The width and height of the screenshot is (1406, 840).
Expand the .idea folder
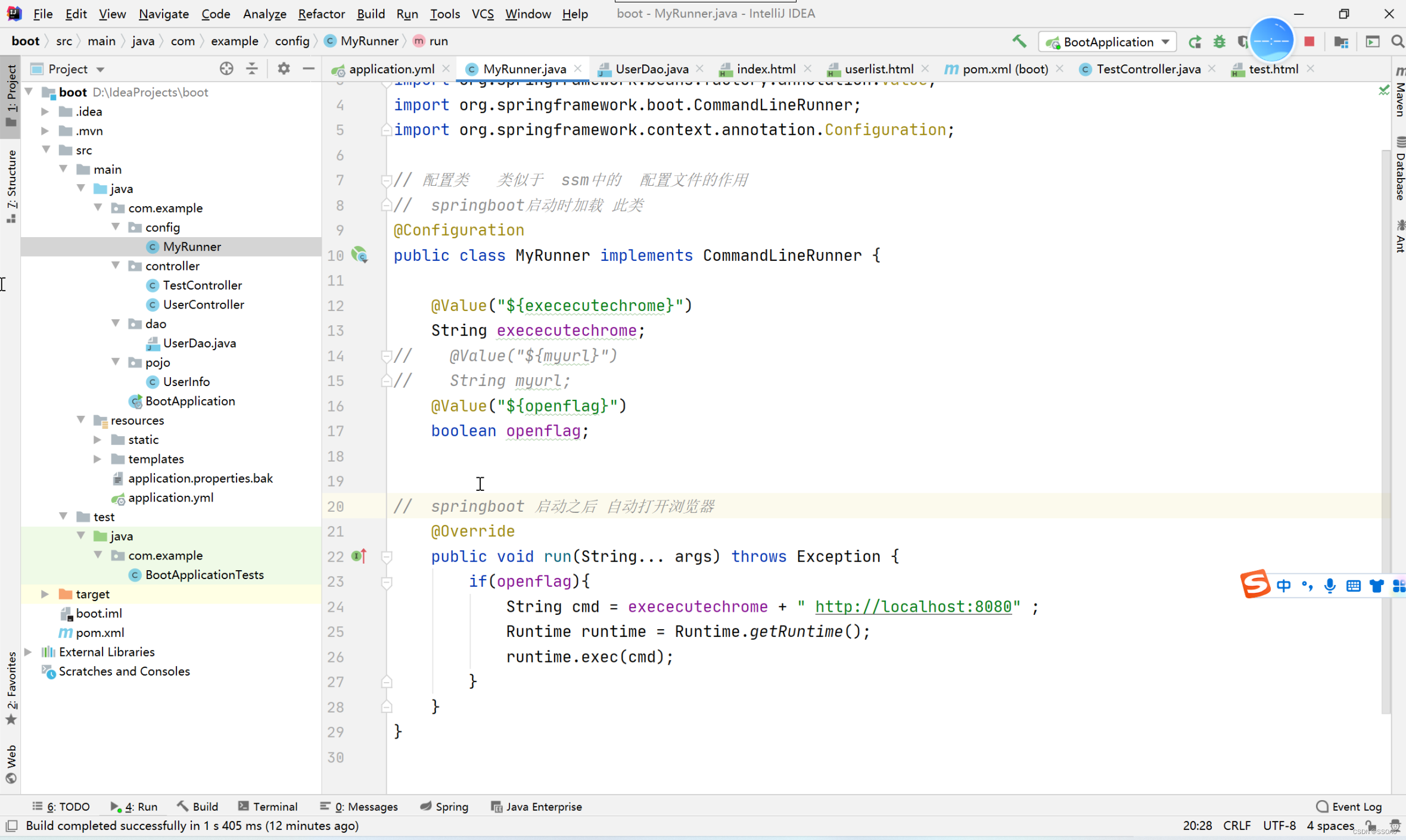[x=45, y=111]
